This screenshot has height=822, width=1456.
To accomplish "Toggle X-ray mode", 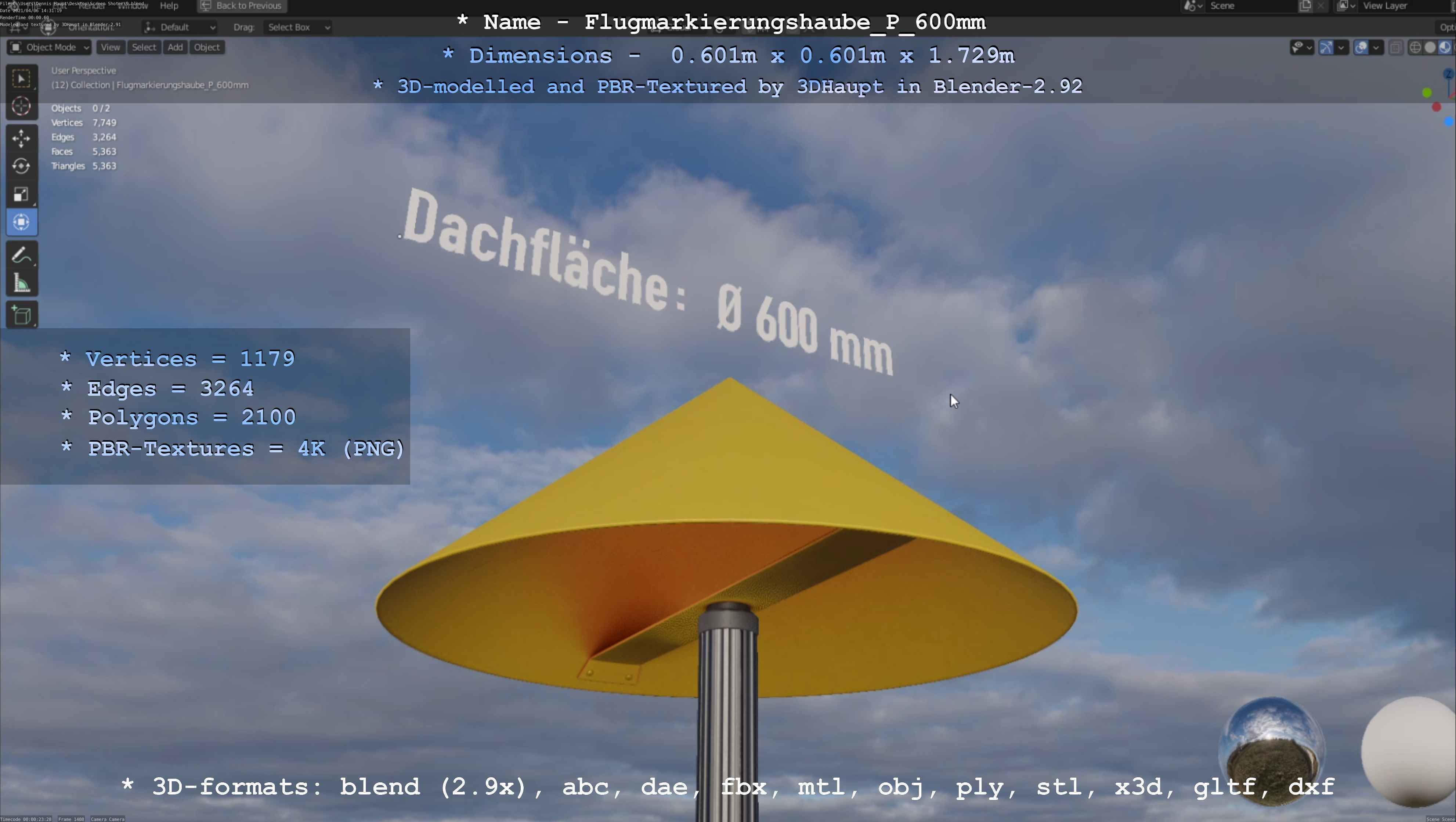I will point(1396,47).
